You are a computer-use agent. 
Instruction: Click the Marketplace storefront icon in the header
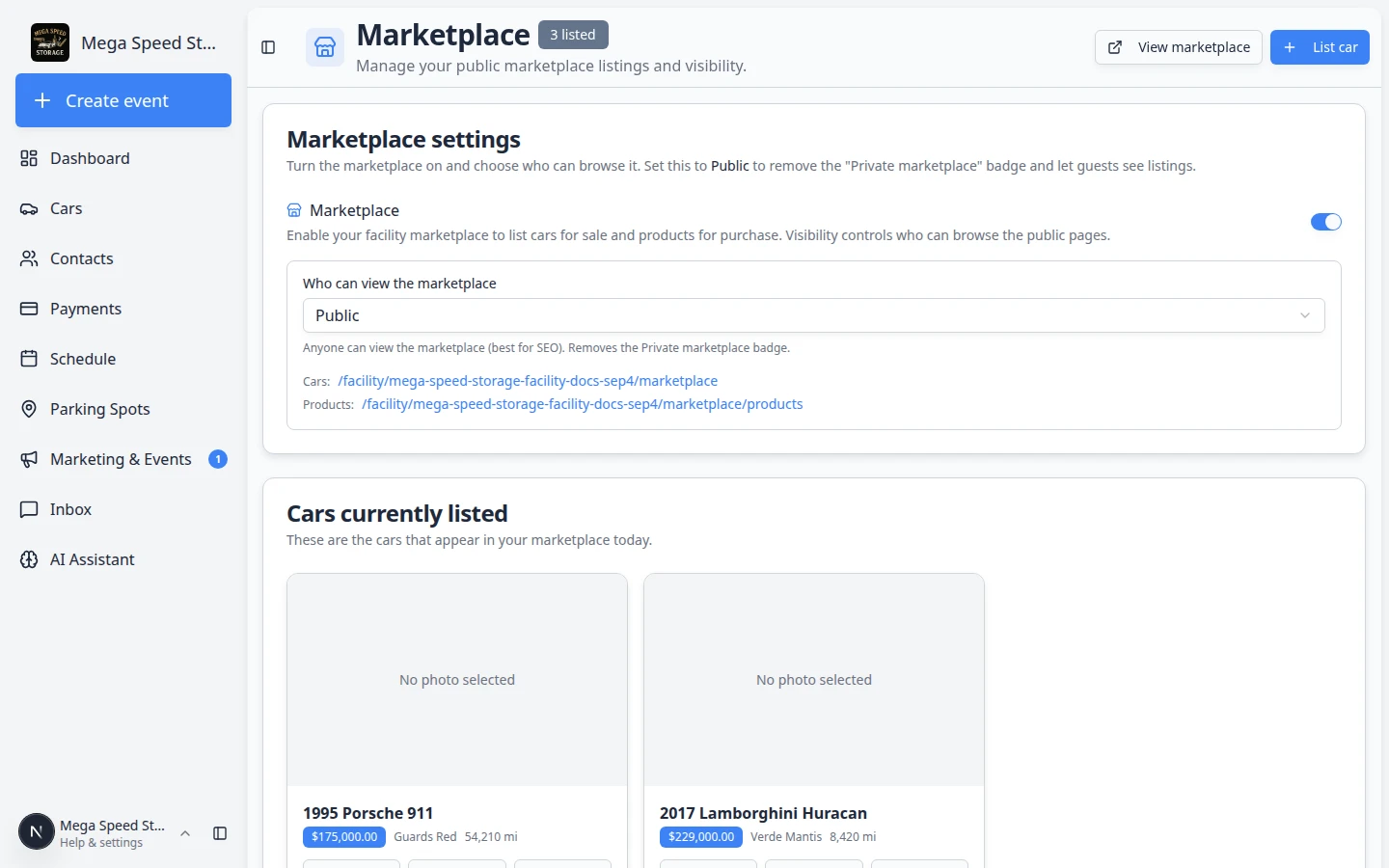325,47
